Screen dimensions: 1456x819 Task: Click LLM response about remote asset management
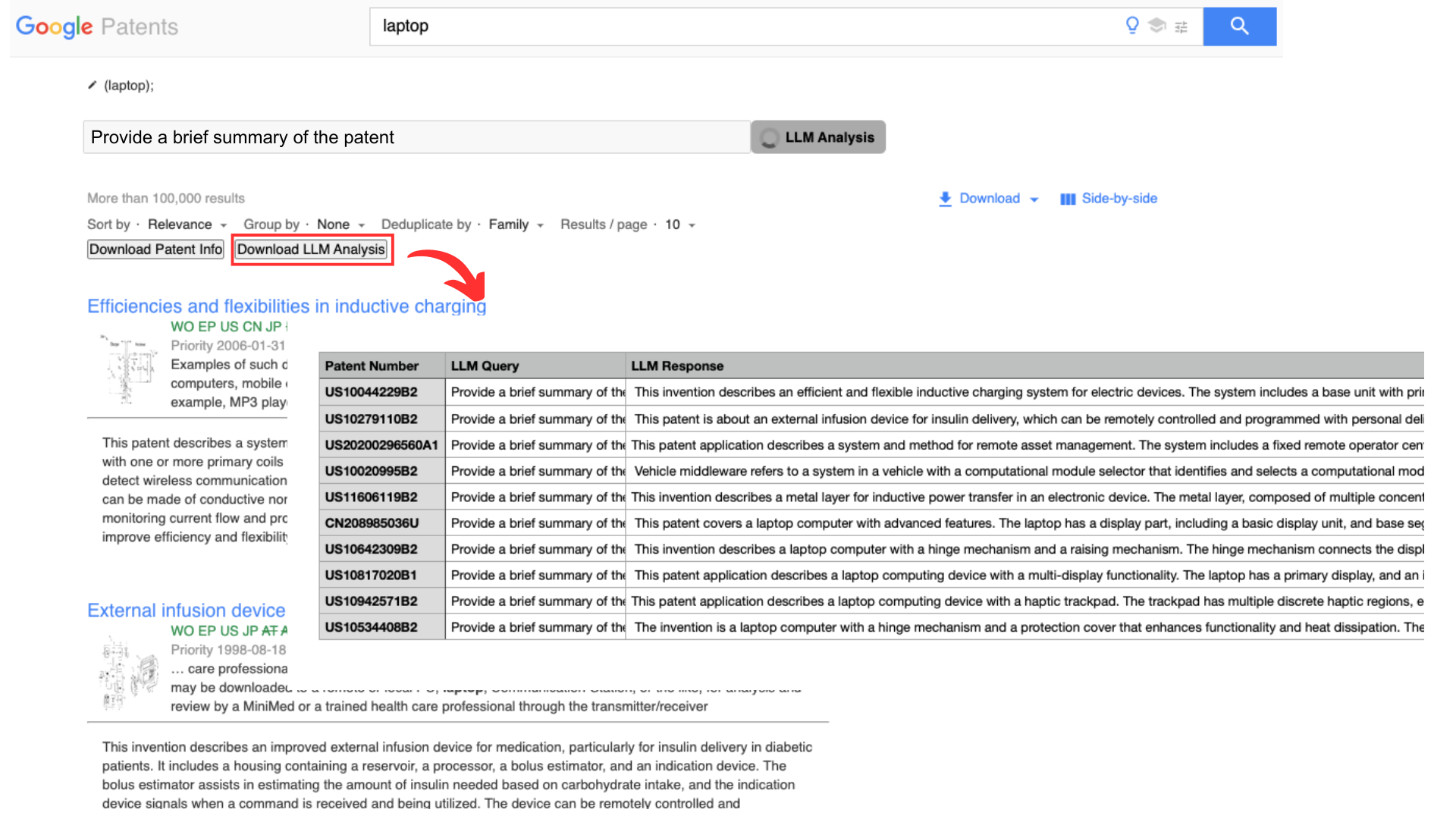[1025, 445]
